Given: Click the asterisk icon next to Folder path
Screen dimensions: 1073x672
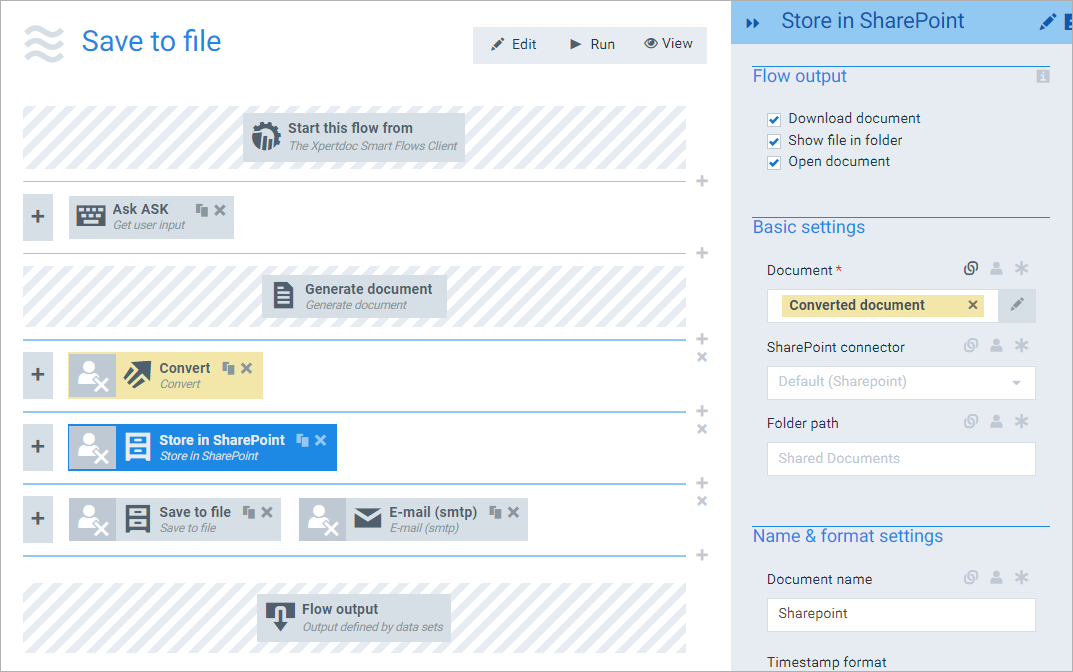Looking at the screenshot, I should 1021,422.
